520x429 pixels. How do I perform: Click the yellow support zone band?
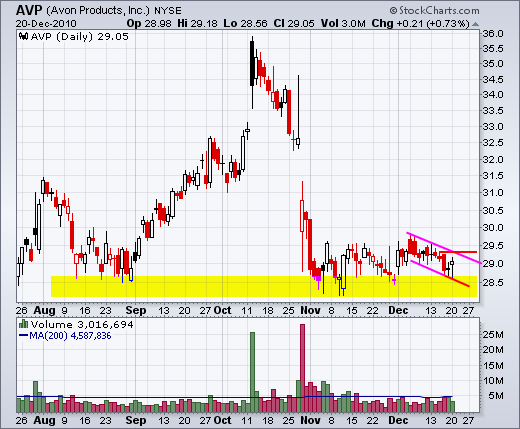click(x=264, y=286)
